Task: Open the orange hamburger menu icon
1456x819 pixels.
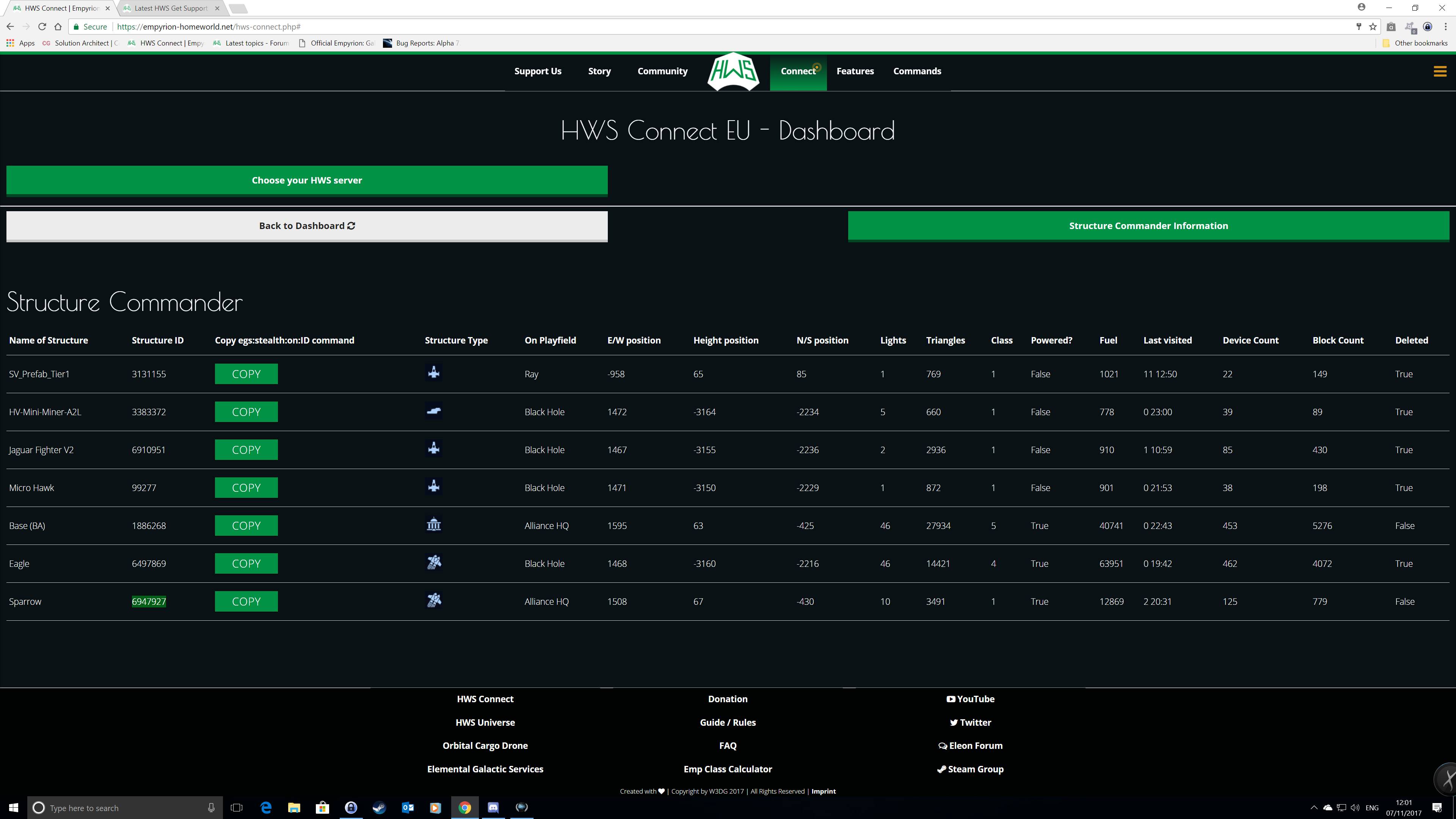Action: (1440, 71)
